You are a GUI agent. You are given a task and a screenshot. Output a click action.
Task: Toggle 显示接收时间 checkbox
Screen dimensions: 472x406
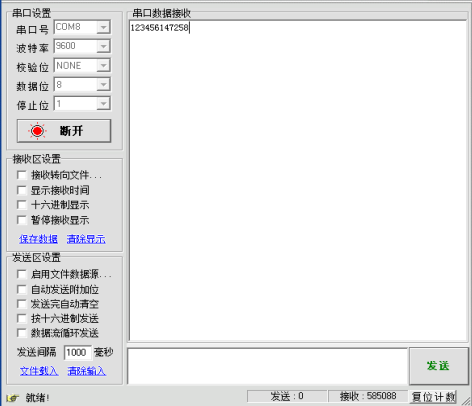(22, 190)
